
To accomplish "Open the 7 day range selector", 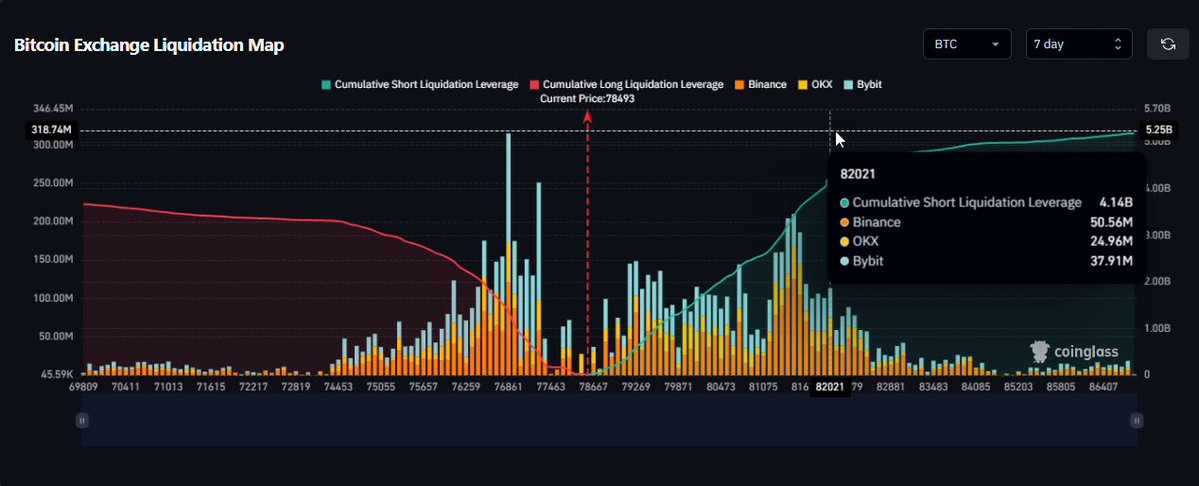I will click(1079, 44).
